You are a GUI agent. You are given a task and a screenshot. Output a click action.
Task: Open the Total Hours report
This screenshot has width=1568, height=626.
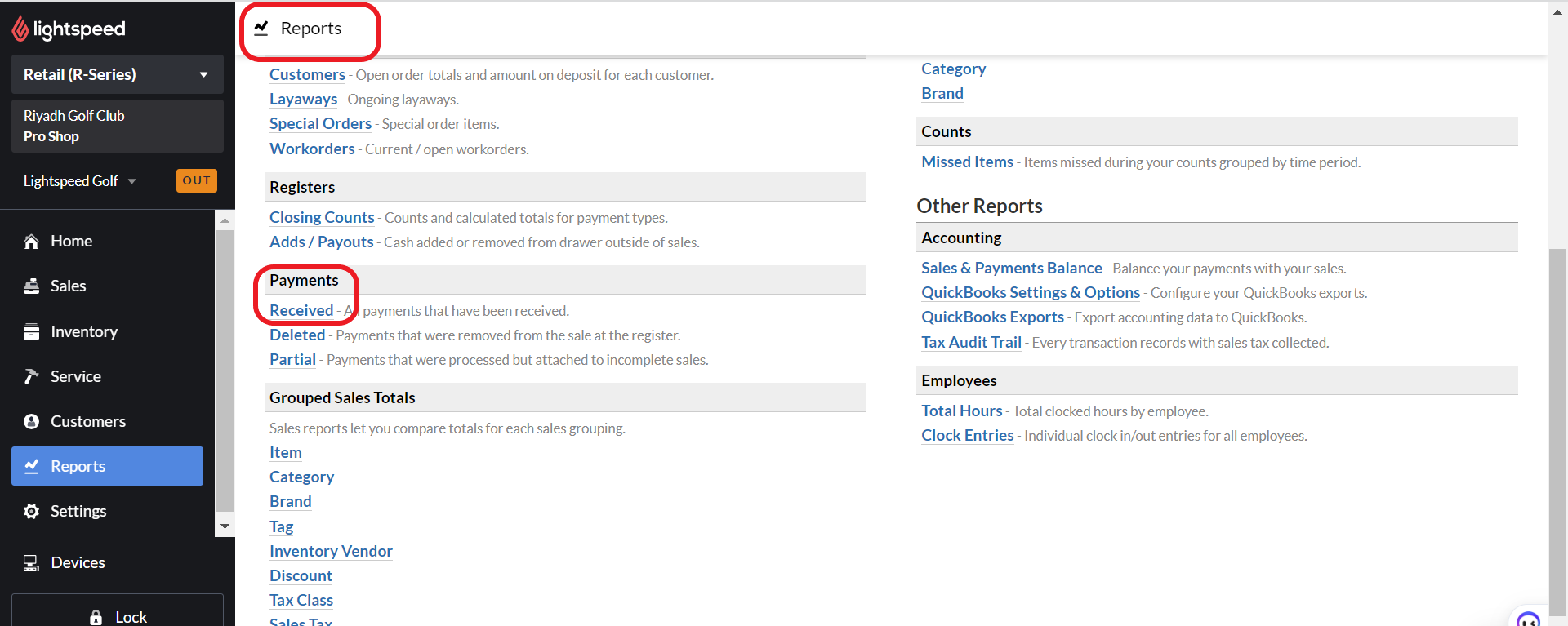click(x=961, y=411)
